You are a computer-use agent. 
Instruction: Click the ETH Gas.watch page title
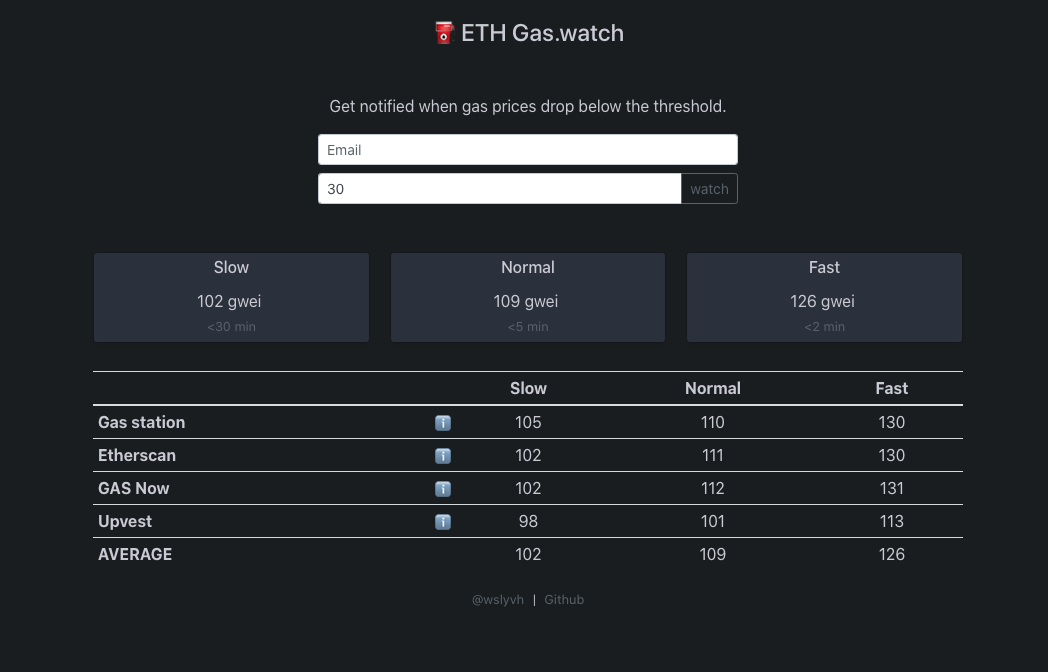[528, 32]
